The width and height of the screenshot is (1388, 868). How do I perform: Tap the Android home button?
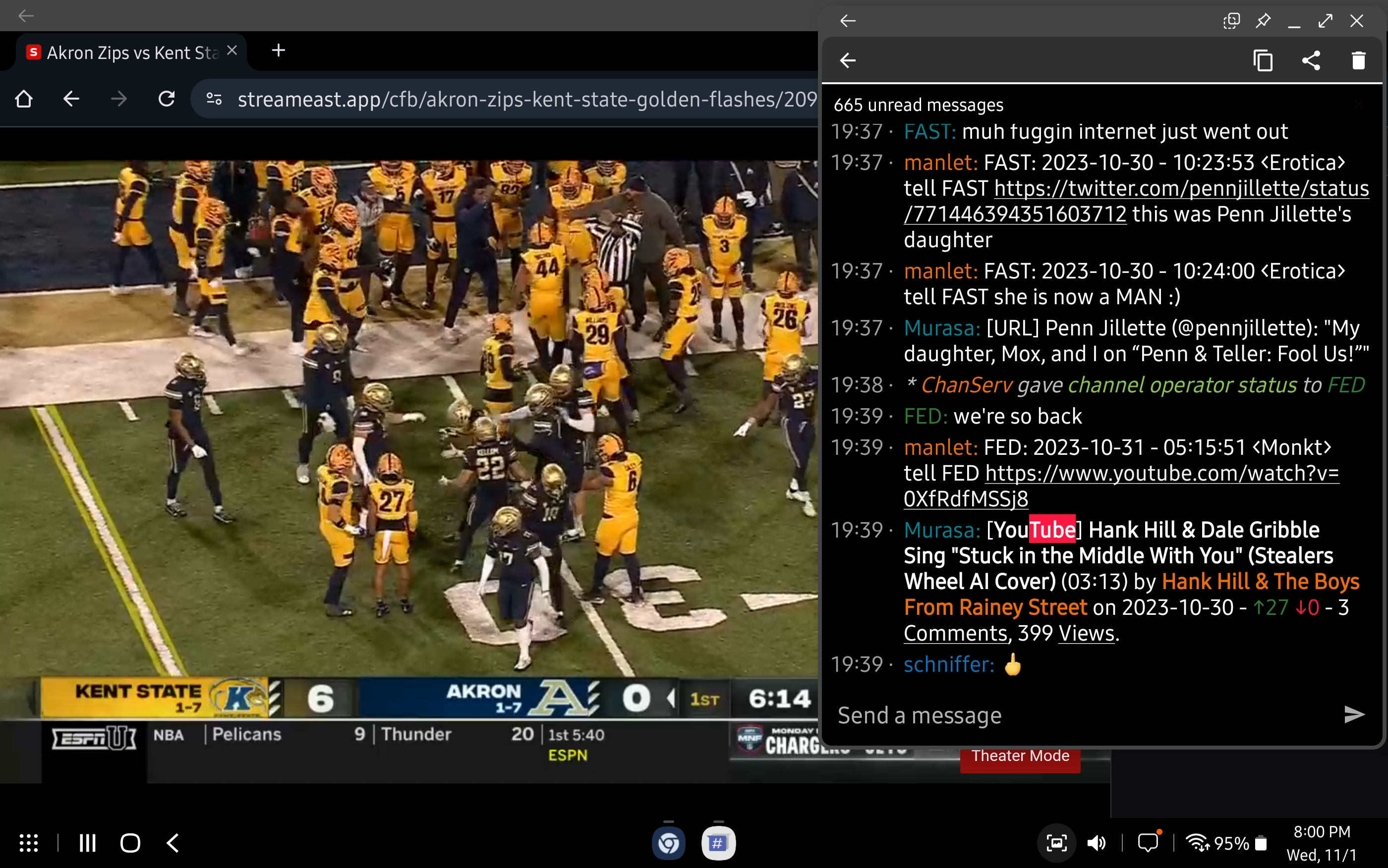tap(130, 843)
